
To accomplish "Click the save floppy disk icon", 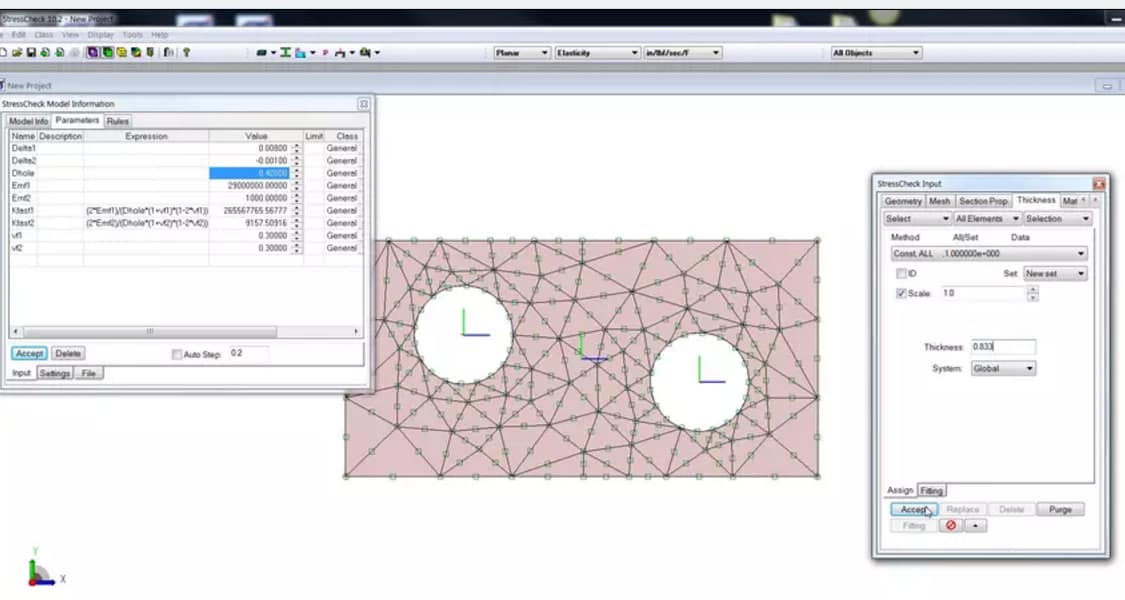I will tap(31, 53).
